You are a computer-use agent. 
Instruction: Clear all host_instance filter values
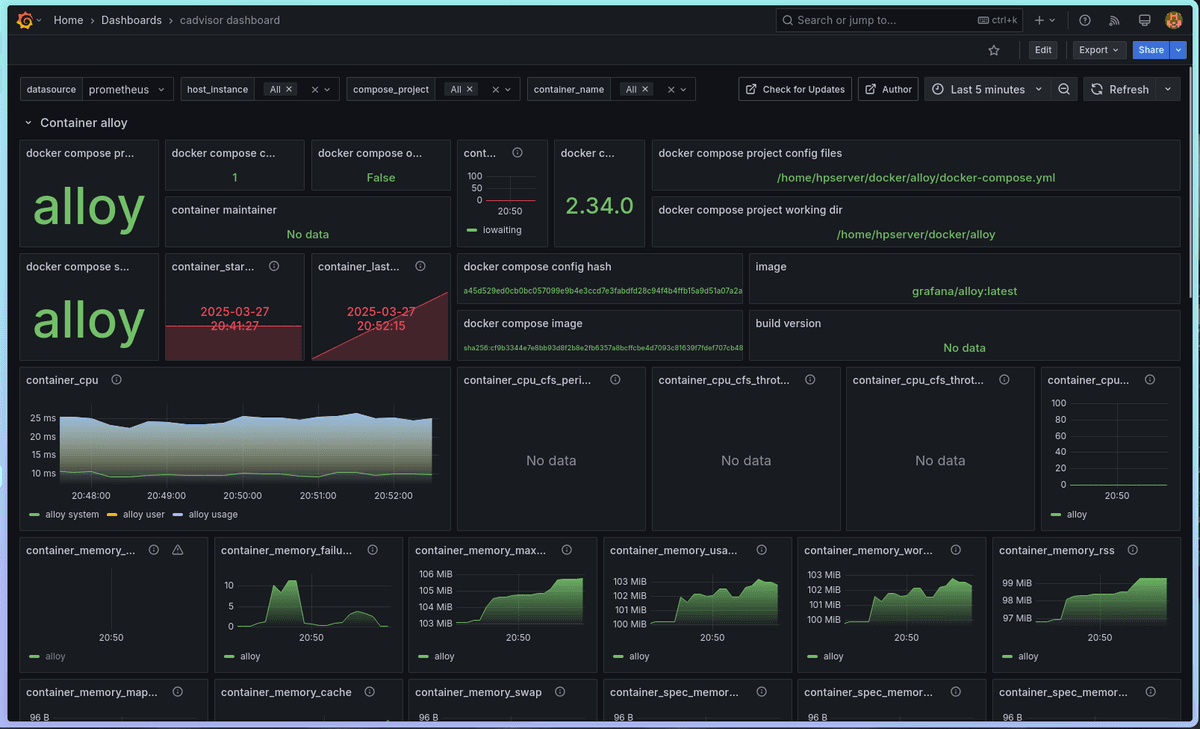(315, 89)
